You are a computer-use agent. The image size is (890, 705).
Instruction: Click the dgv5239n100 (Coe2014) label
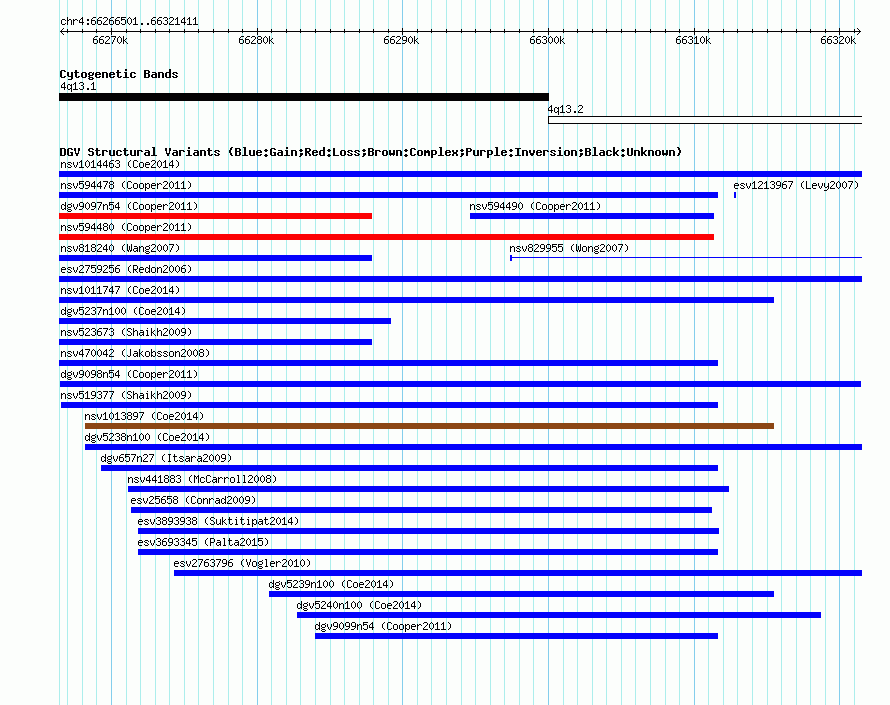[x=331, y=585]
